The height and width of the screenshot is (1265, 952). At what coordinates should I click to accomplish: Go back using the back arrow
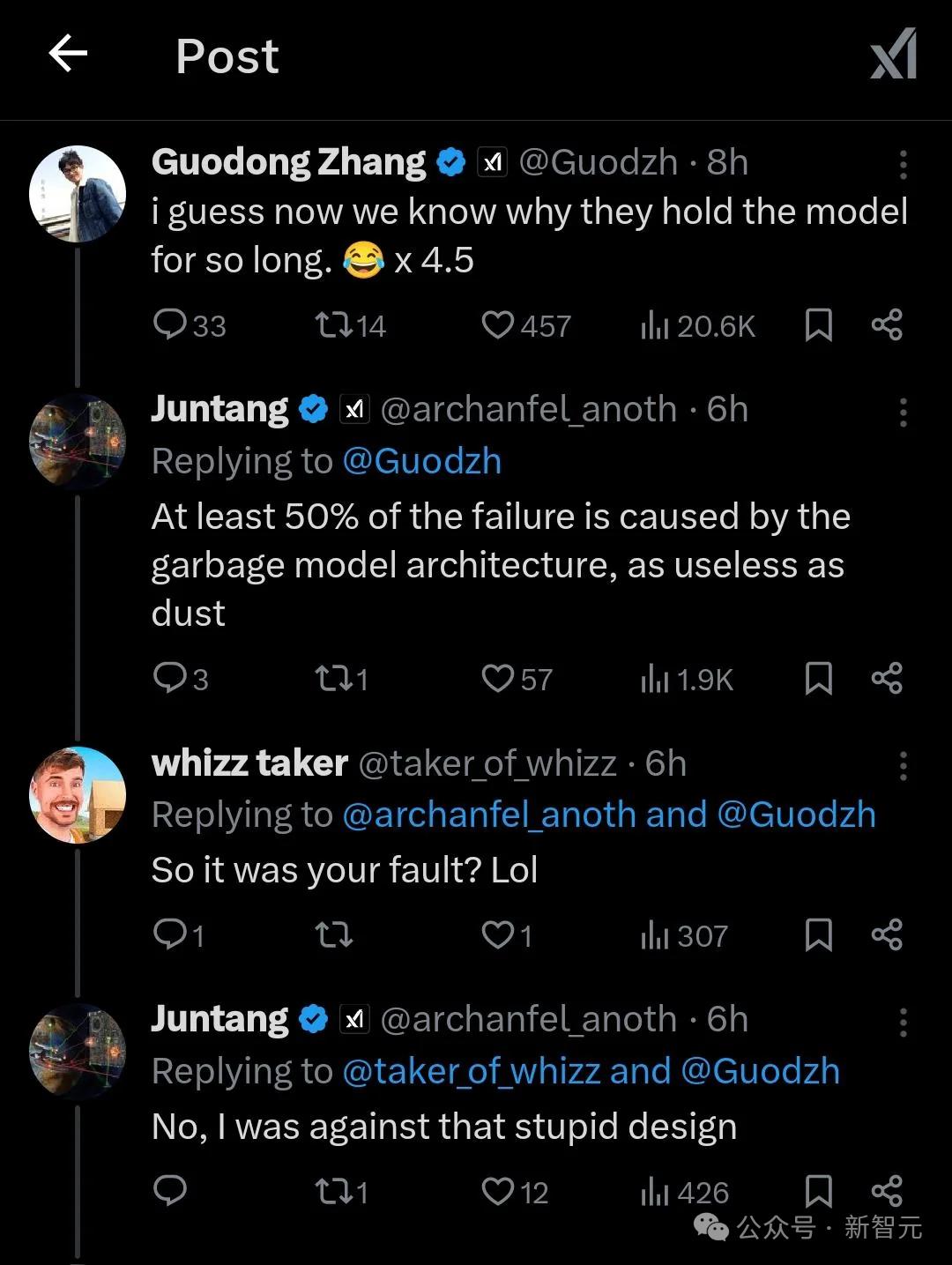(x=68, y=55)
